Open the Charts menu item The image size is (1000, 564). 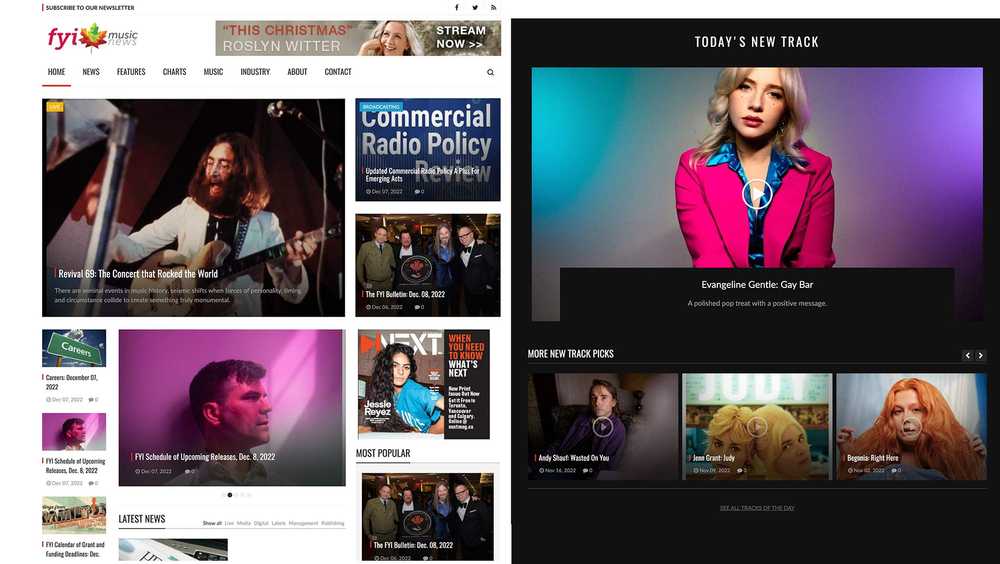coord(174,72)
